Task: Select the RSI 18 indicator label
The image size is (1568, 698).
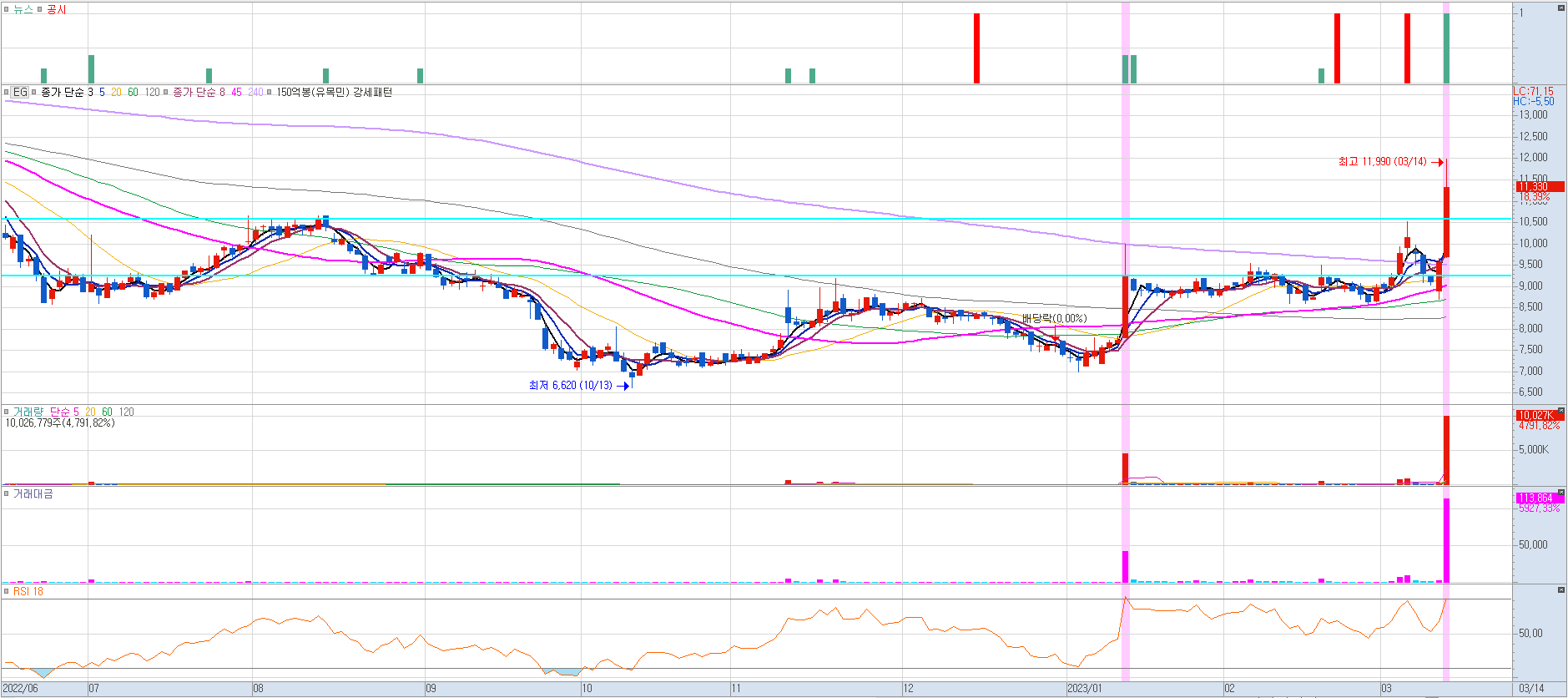Action: pos(28,591)
